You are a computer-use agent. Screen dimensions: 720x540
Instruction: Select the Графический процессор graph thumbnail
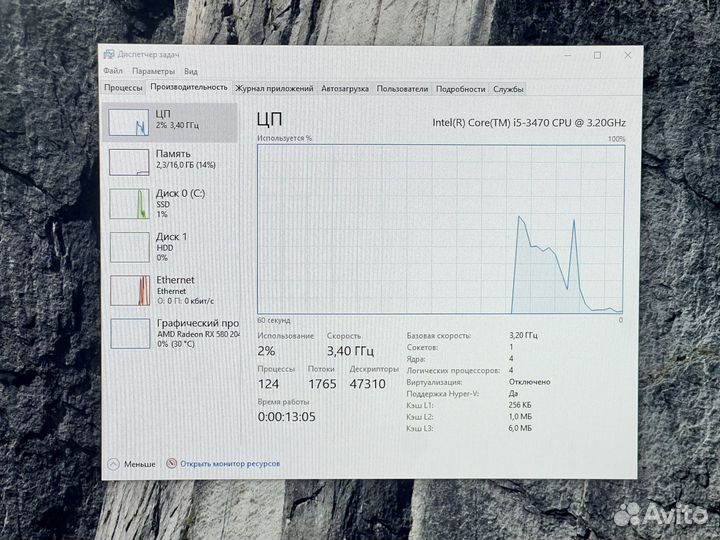coord(130,333)
